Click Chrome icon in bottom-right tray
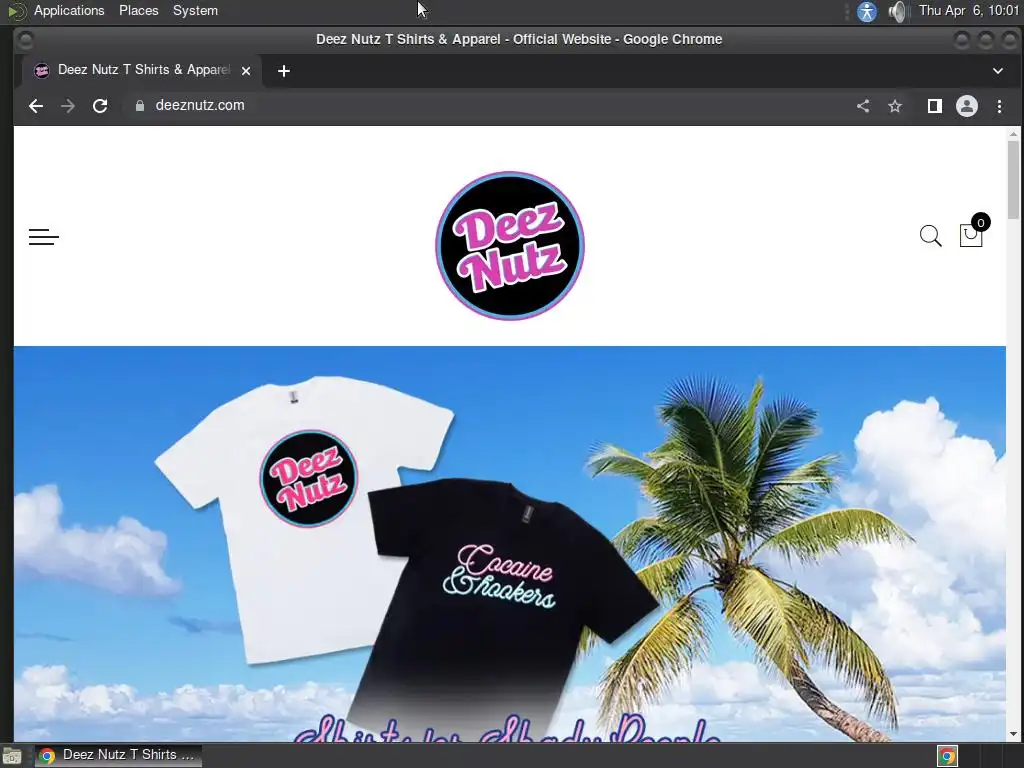 (x=947, y=756)
